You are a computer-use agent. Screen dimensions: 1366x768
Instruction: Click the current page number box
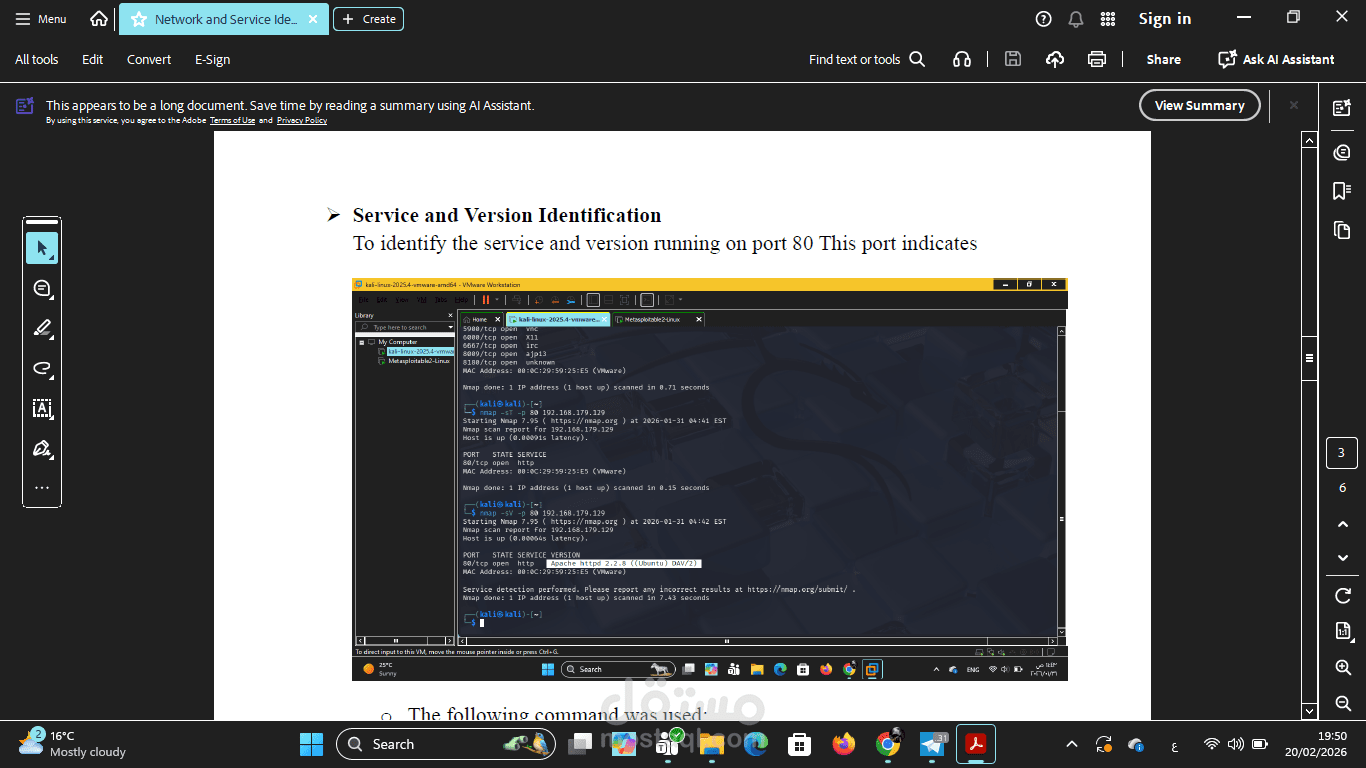1342,453
